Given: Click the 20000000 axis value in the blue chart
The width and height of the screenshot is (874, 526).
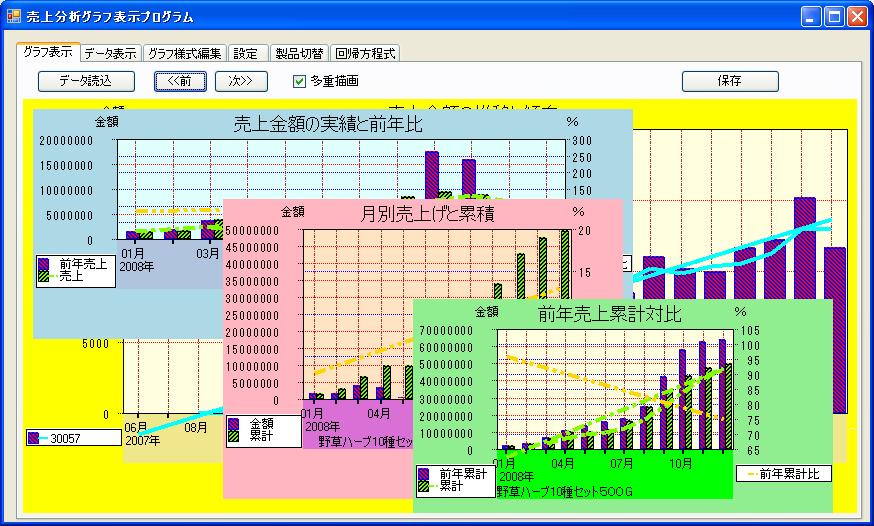Looking at the screenshot, I should click(x=66, y=140).
